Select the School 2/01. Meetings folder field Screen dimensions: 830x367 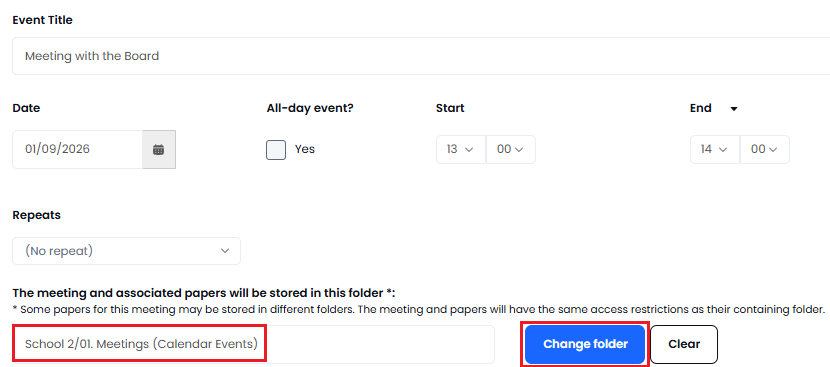(254, 344)
